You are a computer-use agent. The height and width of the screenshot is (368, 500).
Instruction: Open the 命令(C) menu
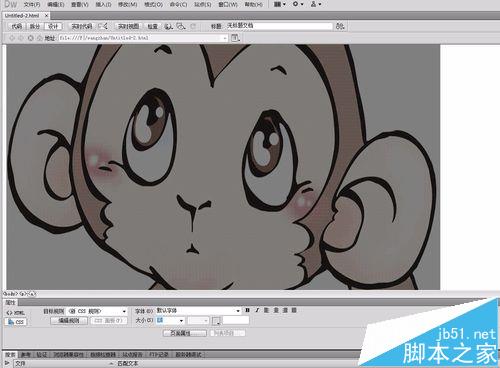pos(178,5)
